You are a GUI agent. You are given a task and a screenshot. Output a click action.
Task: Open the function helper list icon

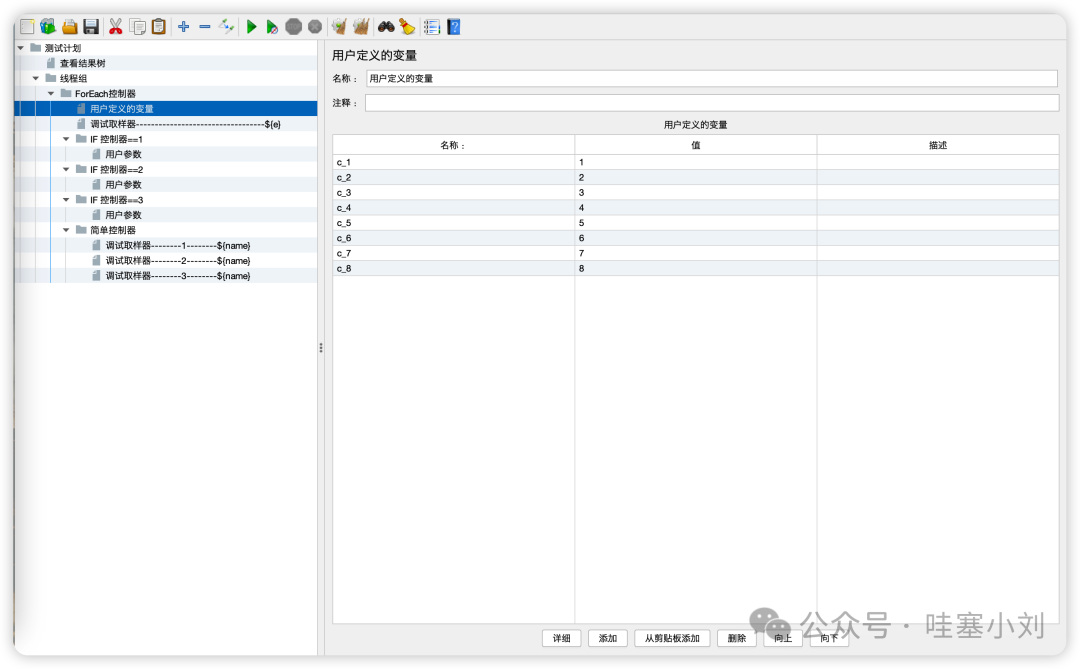click(432, 27)
